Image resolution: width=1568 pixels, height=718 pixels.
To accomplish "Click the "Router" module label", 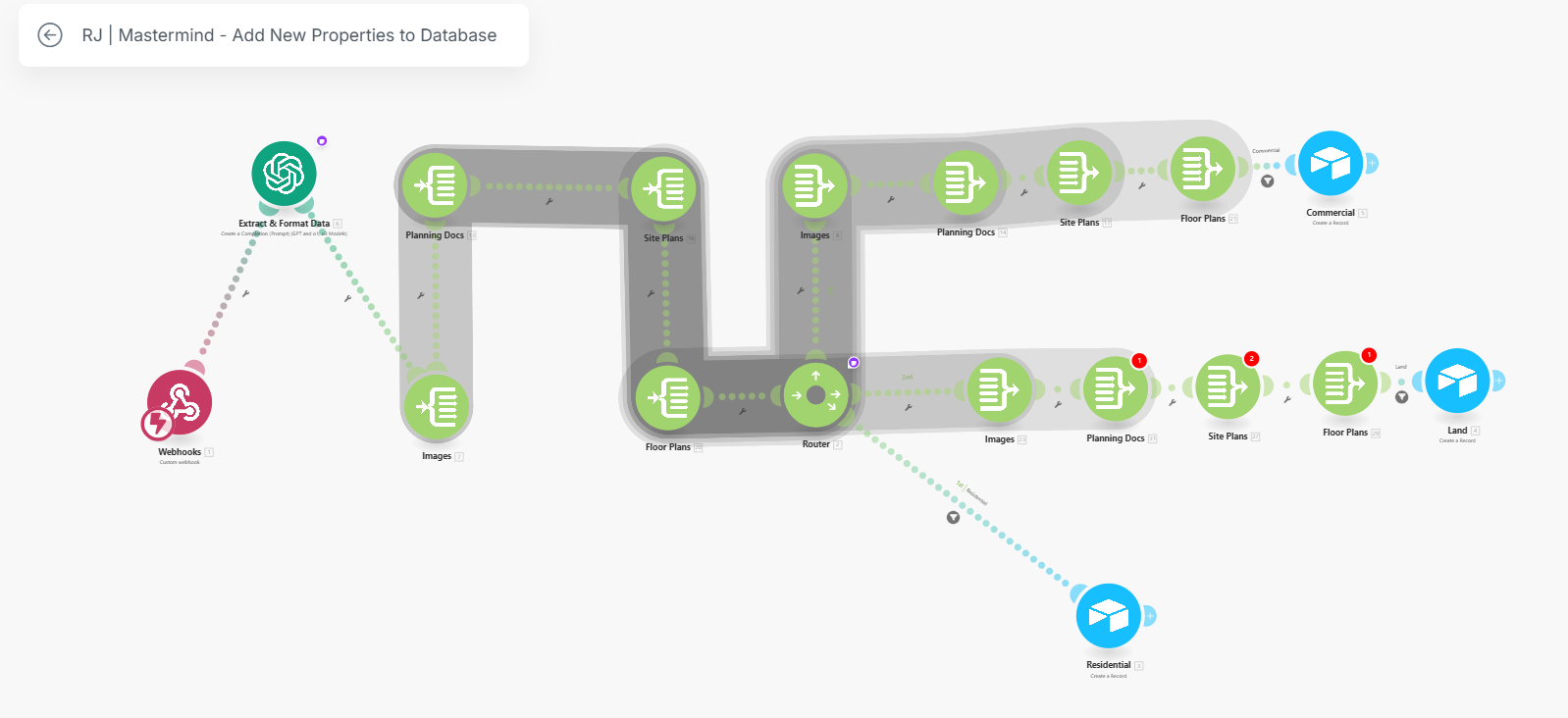I will (816, 444).
